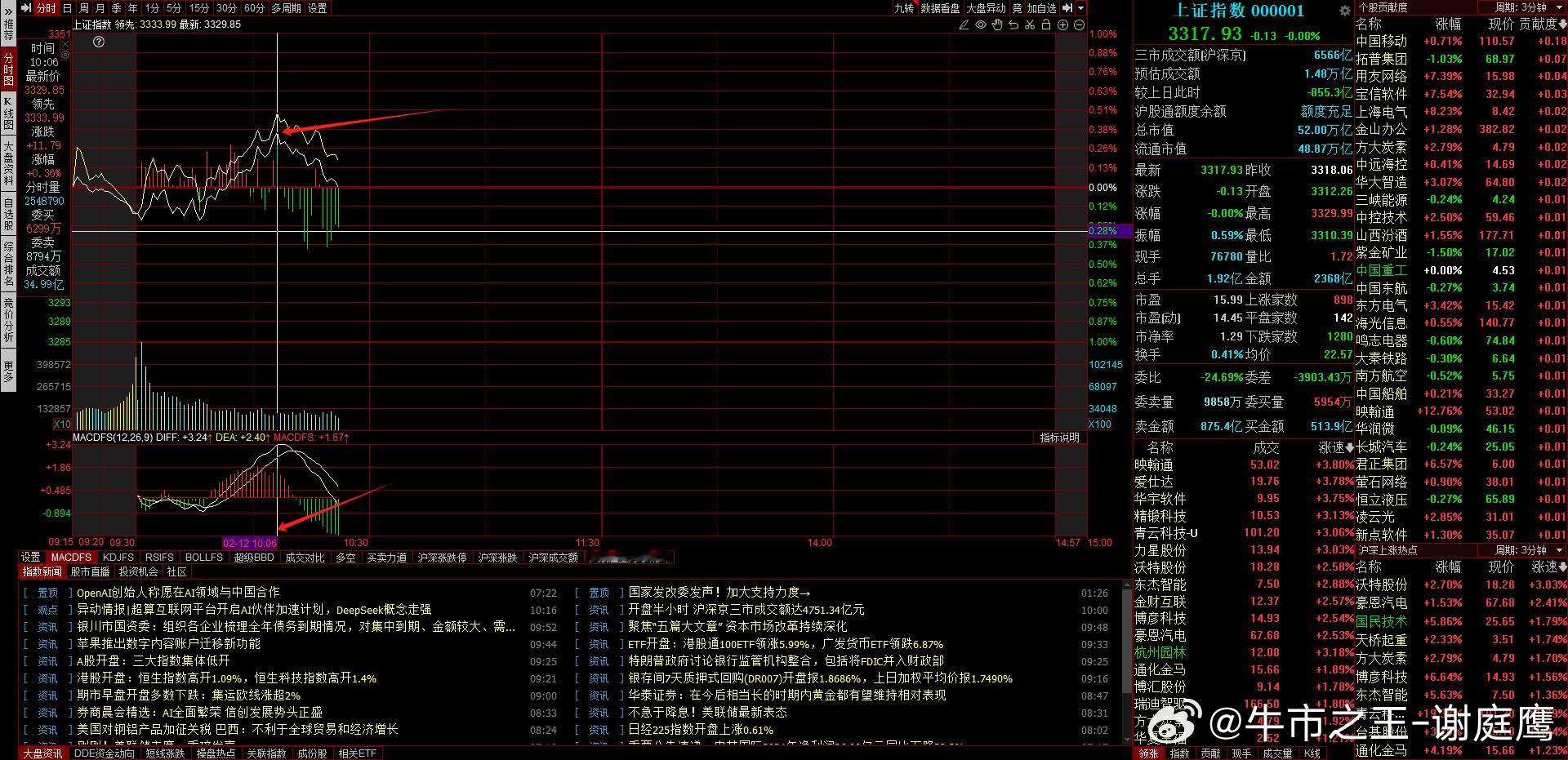Select the 5分 period tab
This screenshot has height=760, width=1568.
tap(174, 8)
